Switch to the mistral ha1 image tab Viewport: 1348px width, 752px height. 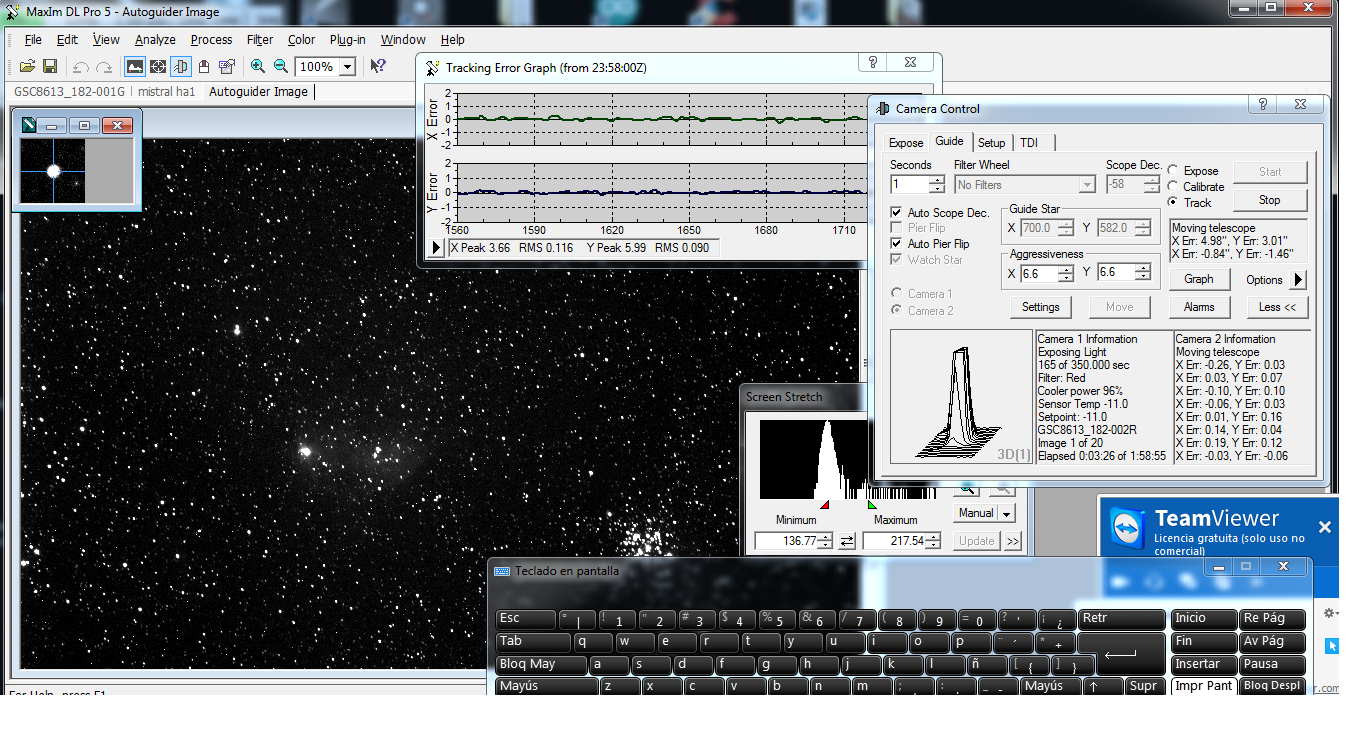pyautogui.click(x=167, y=92)
